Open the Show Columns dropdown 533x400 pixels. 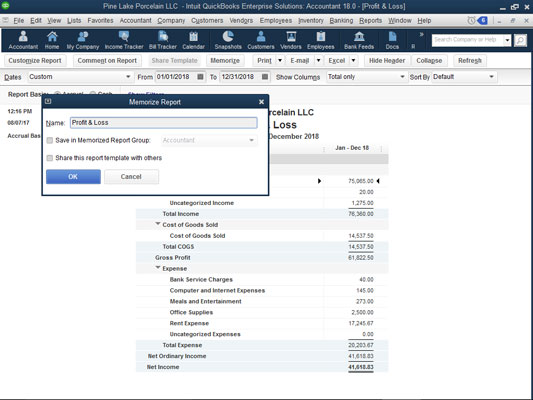402,77
